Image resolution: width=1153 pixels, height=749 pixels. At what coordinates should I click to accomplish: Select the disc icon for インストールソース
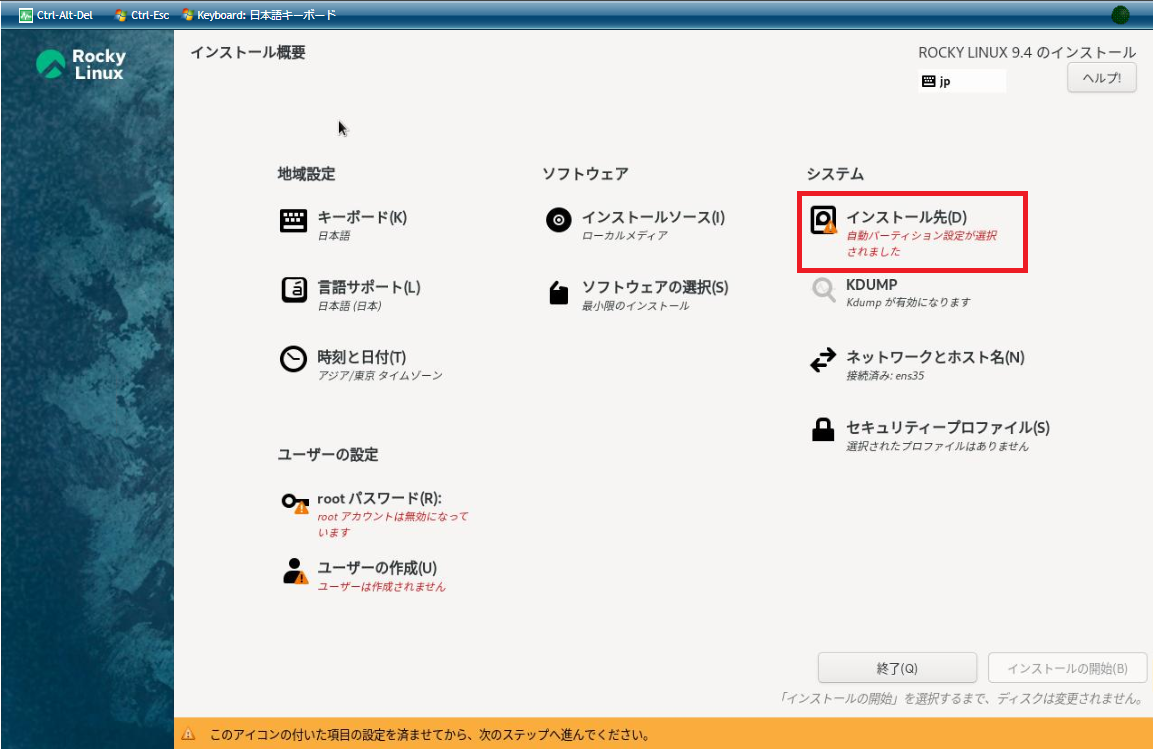pyautogui.click(x=558, y=220)
